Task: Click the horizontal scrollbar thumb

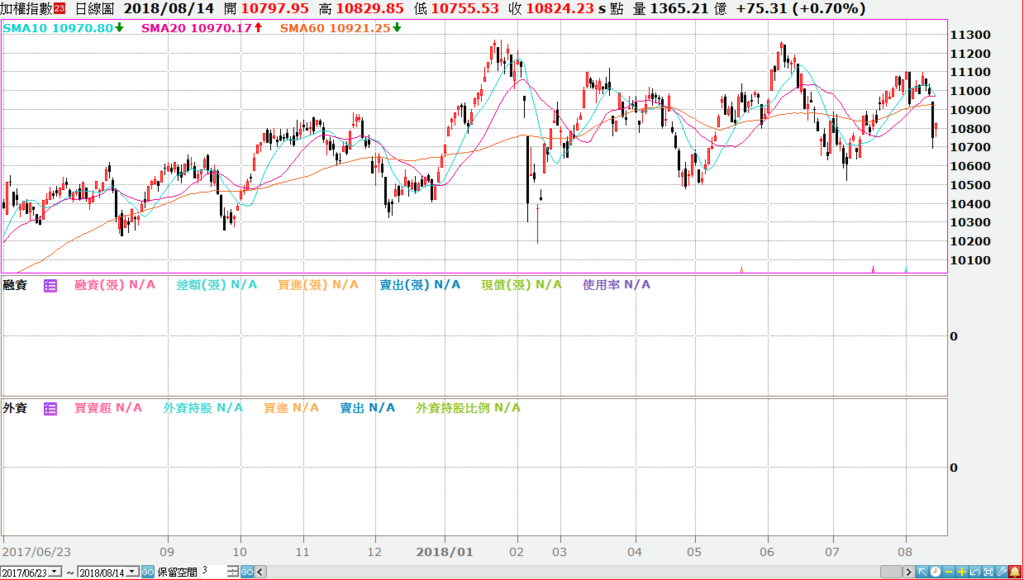Action: [891, 572]
